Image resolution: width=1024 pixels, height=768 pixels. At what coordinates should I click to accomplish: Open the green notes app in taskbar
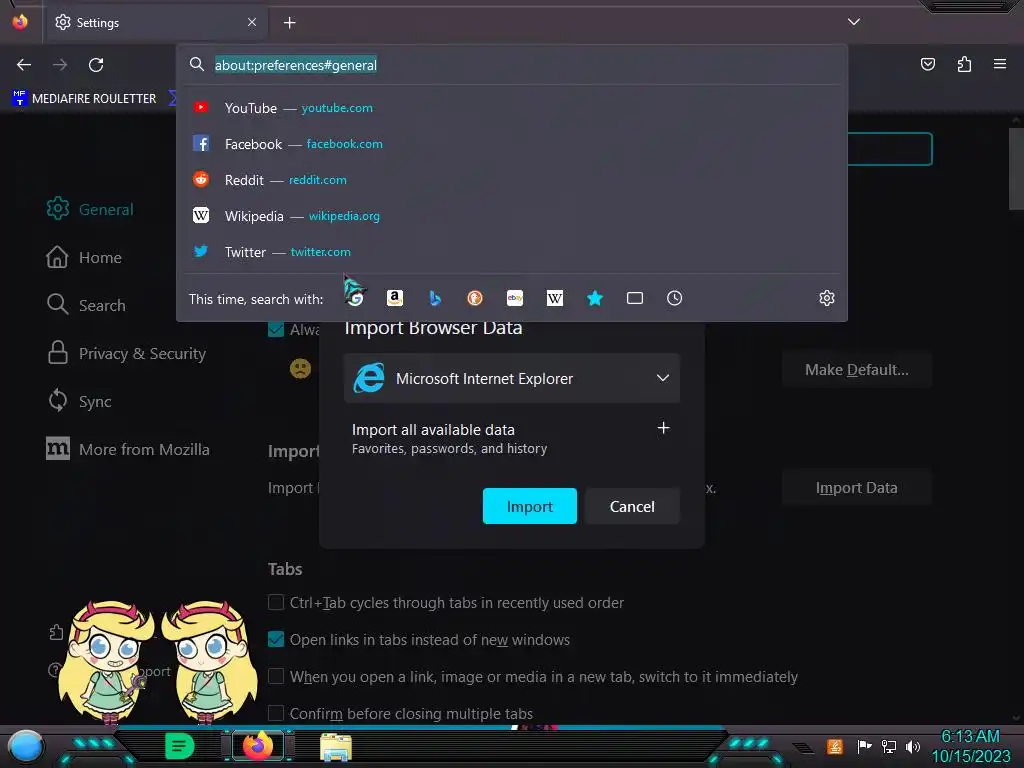click(180, 745)
